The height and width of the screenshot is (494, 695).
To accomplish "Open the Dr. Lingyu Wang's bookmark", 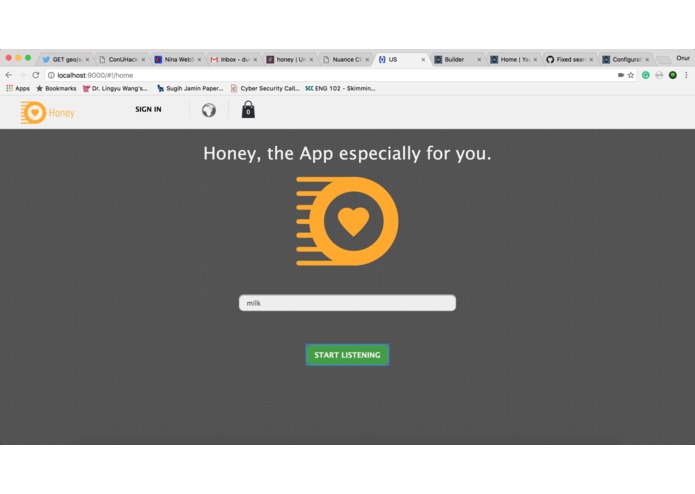I will 115,89.
